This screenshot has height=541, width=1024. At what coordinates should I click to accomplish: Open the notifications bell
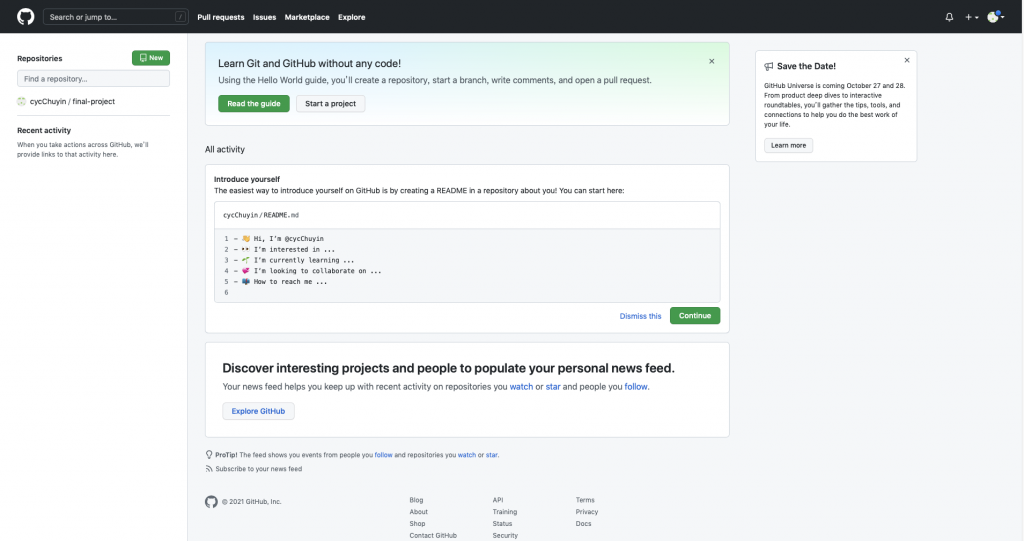(x=949, y=17)
